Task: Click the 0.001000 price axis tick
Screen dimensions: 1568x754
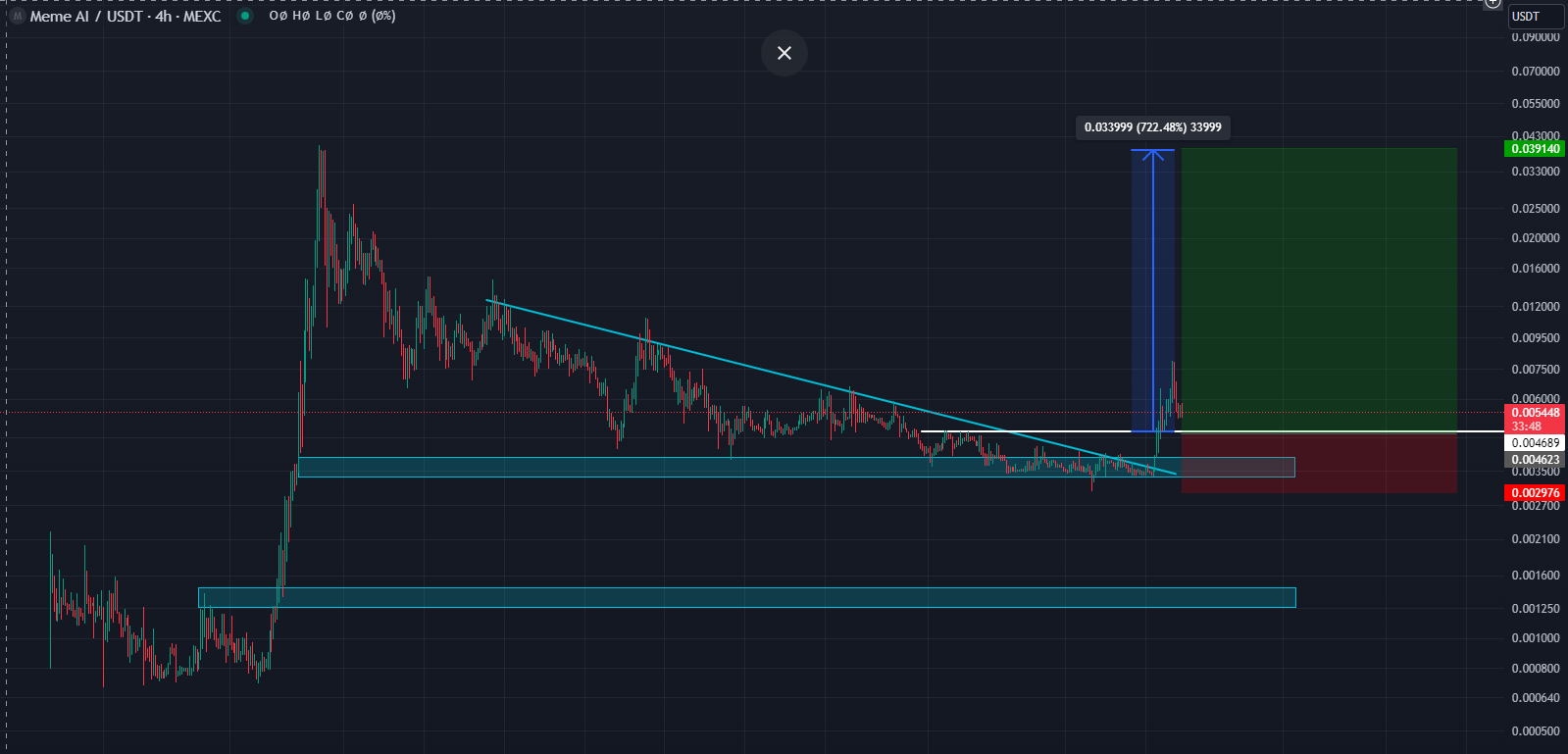Action: (1535, 638)
